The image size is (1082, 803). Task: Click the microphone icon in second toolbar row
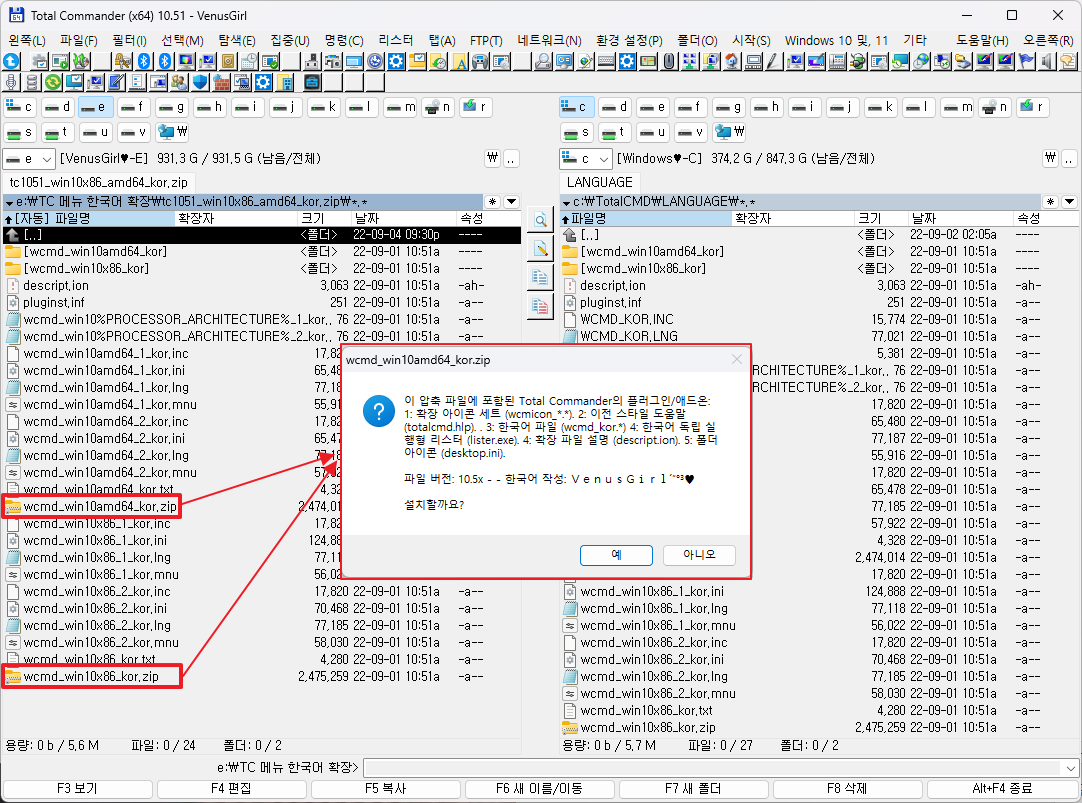[11, 83]
